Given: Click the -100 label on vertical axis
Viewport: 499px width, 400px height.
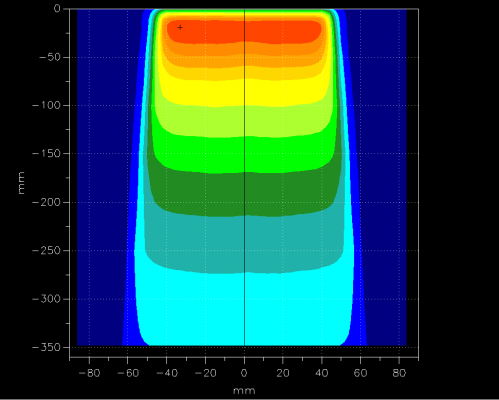Looking at the screenshot, I should (x=46, y=106).
